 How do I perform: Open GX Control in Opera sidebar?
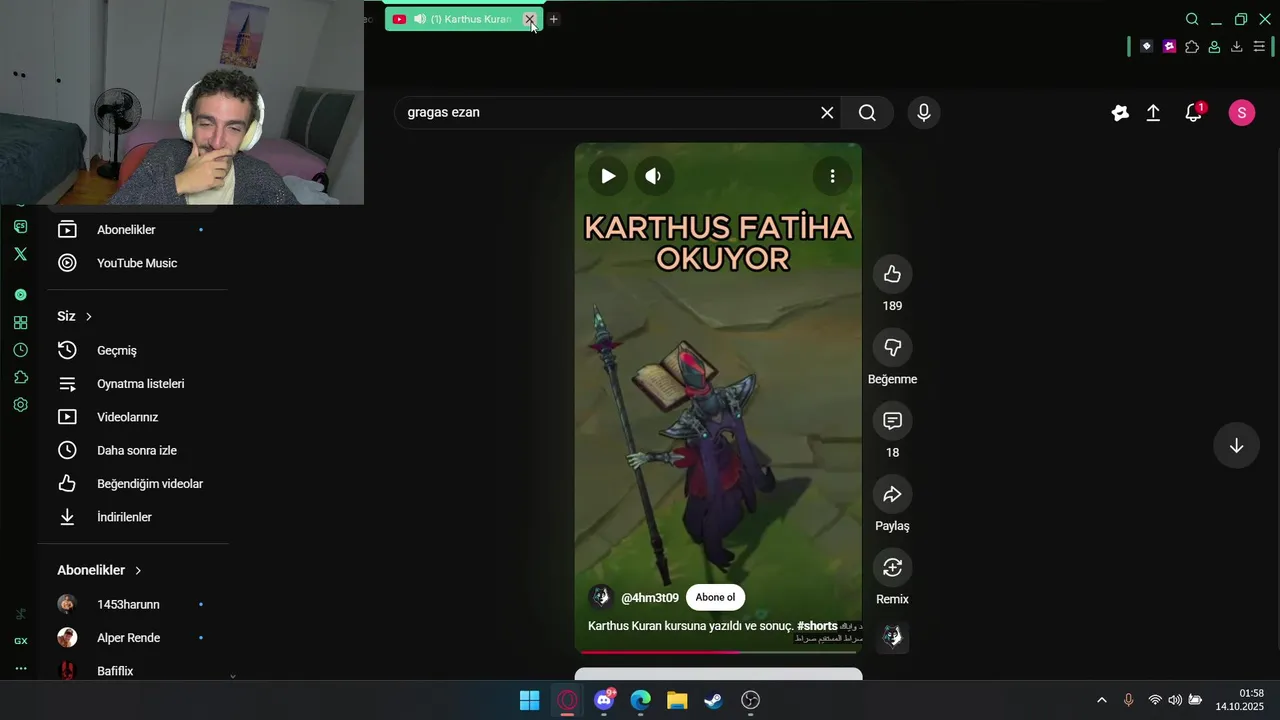pos(20,640)
